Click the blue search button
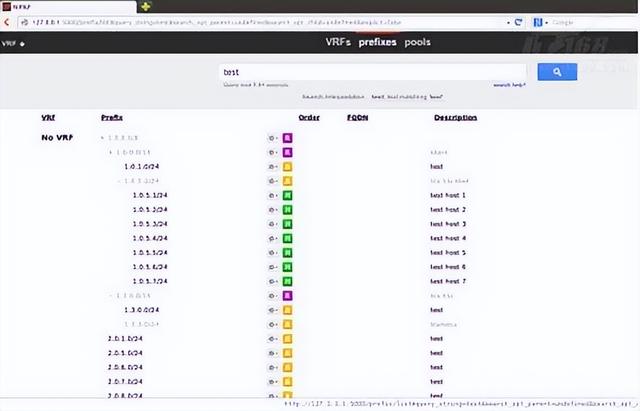Screen dimensions: 640x411 click(556, 72)
